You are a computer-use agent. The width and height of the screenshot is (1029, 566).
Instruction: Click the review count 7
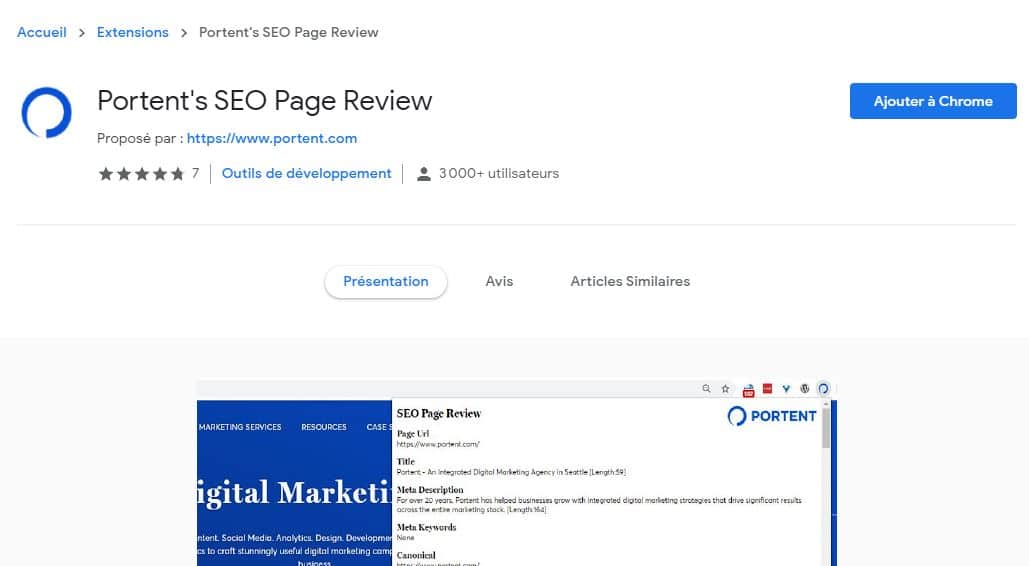[x=196, y=173]
